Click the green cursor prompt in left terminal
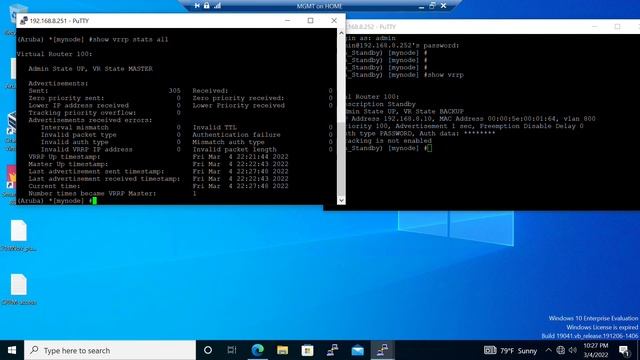This screenshot has height=360, width=640. point(94,200)
